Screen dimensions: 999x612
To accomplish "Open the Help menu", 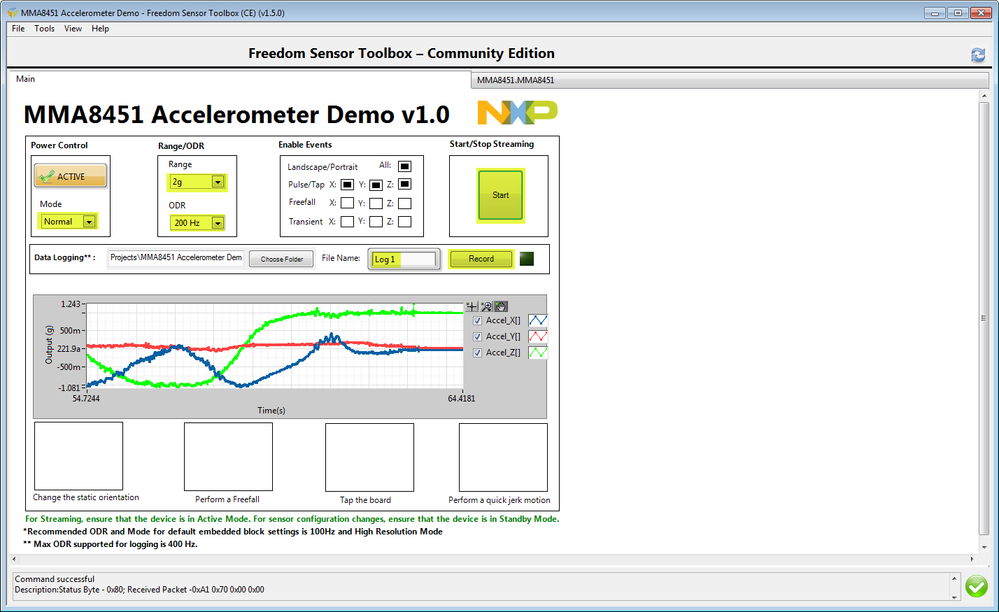I will 100,29.
